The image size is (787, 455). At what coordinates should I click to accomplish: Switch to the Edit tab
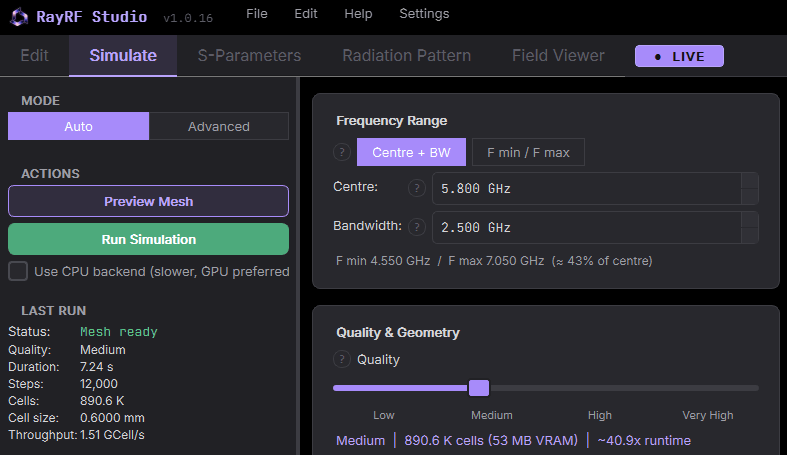[34, 55]
